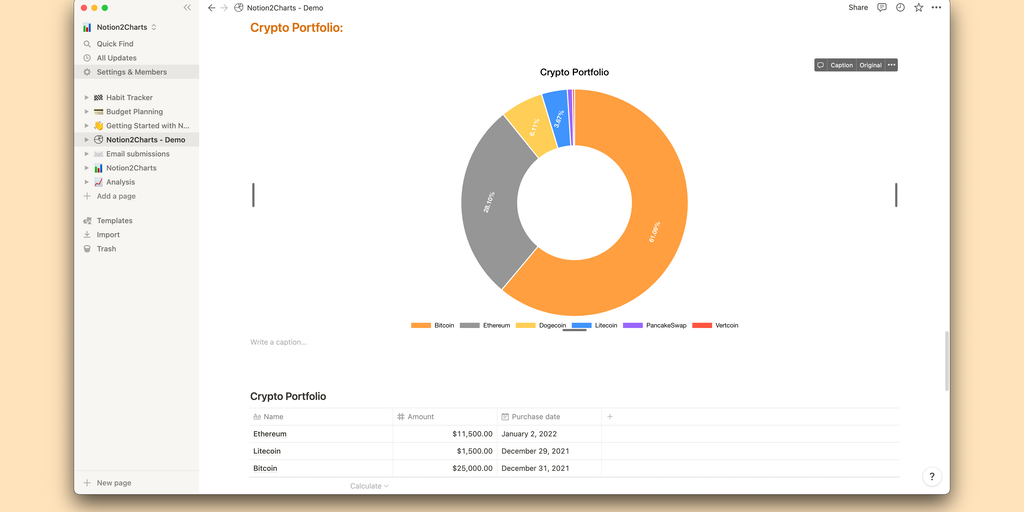Click the plus icon beside Add a page
The height and width of the screenshot is (512, 1024).
click(87, 196)
